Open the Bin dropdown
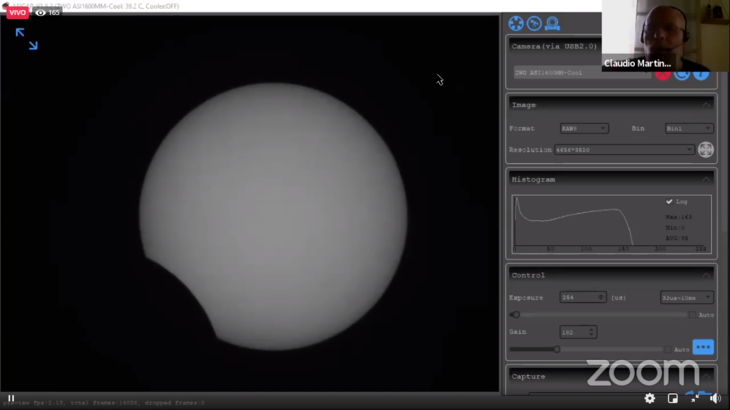This screenshot has width=730, height=410. pyautogui.click(x=689, y=129)
